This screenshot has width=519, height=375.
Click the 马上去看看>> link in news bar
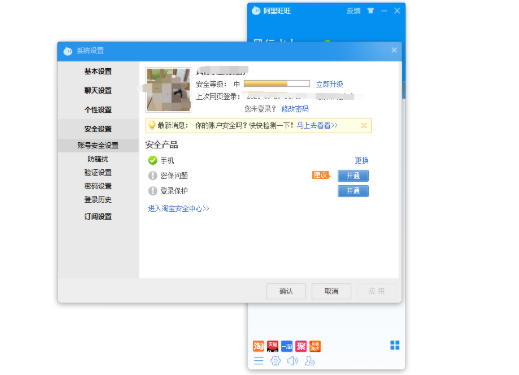317,125
